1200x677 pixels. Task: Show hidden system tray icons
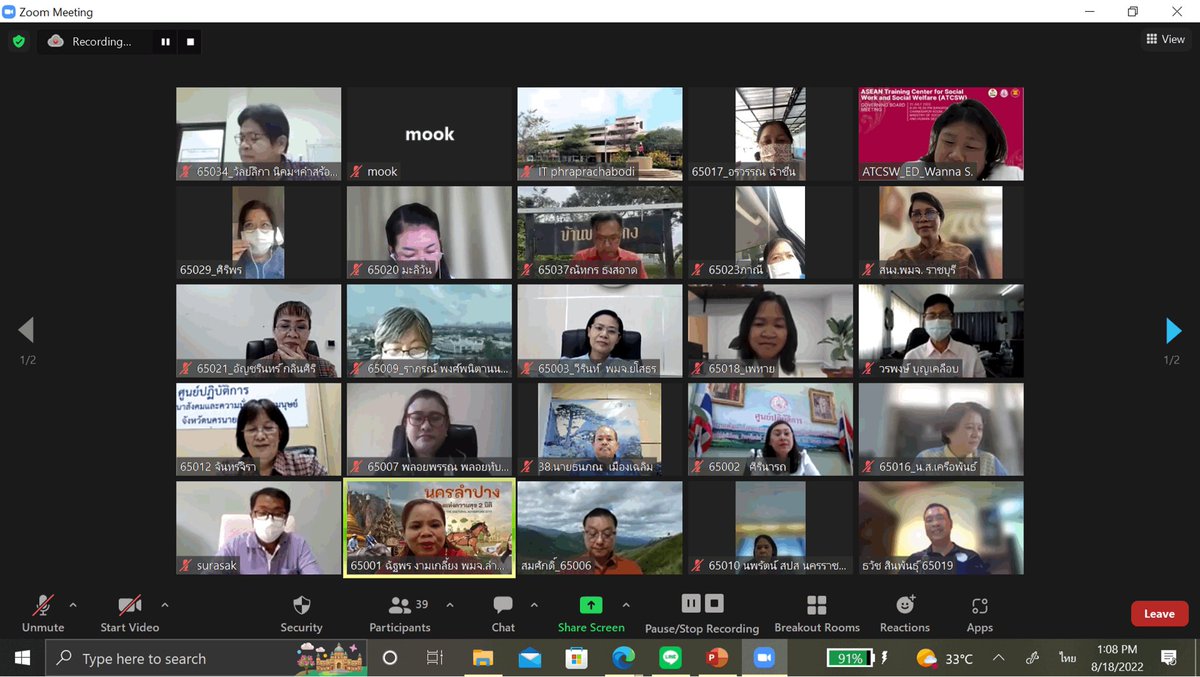point(999,658)
